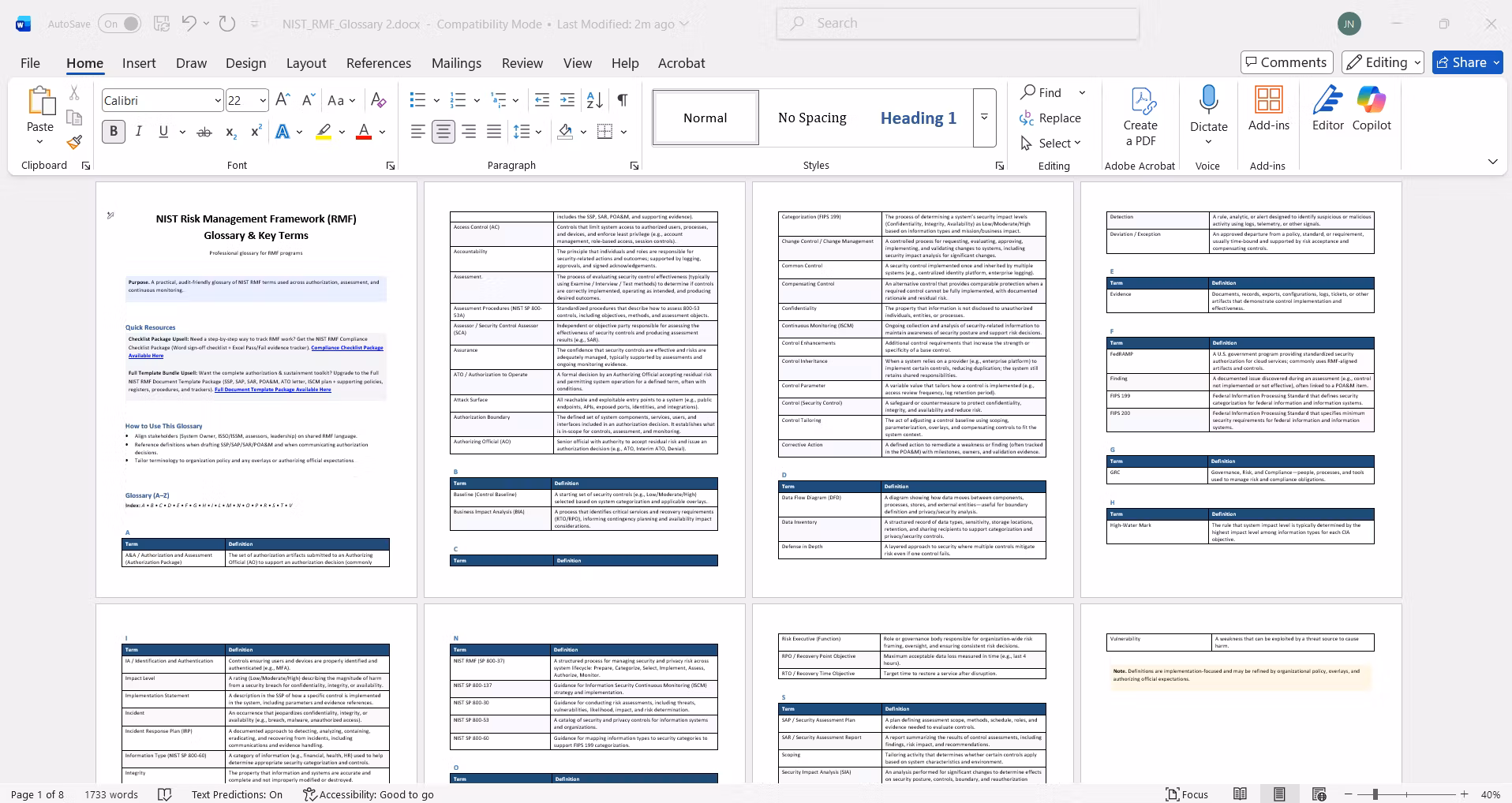The width and height of the screenshot is (1512, 803).
Task: Open the File menu
Action: [30, 63]
